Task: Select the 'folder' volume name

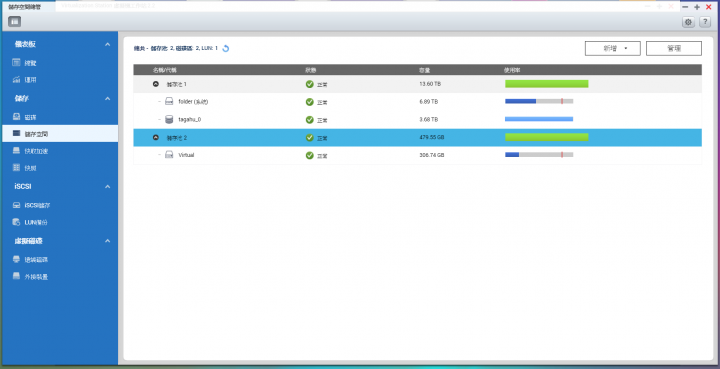Action: tap(193, 101)
